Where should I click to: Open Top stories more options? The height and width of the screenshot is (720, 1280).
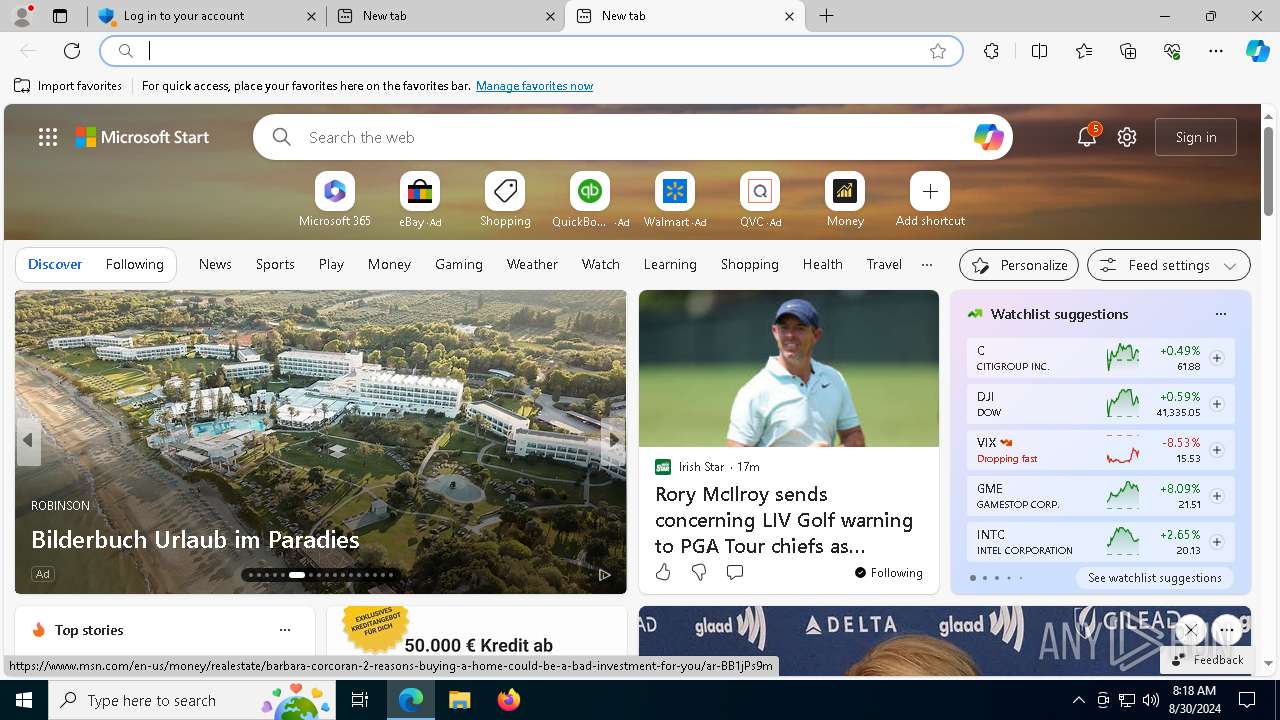[285, 630]
